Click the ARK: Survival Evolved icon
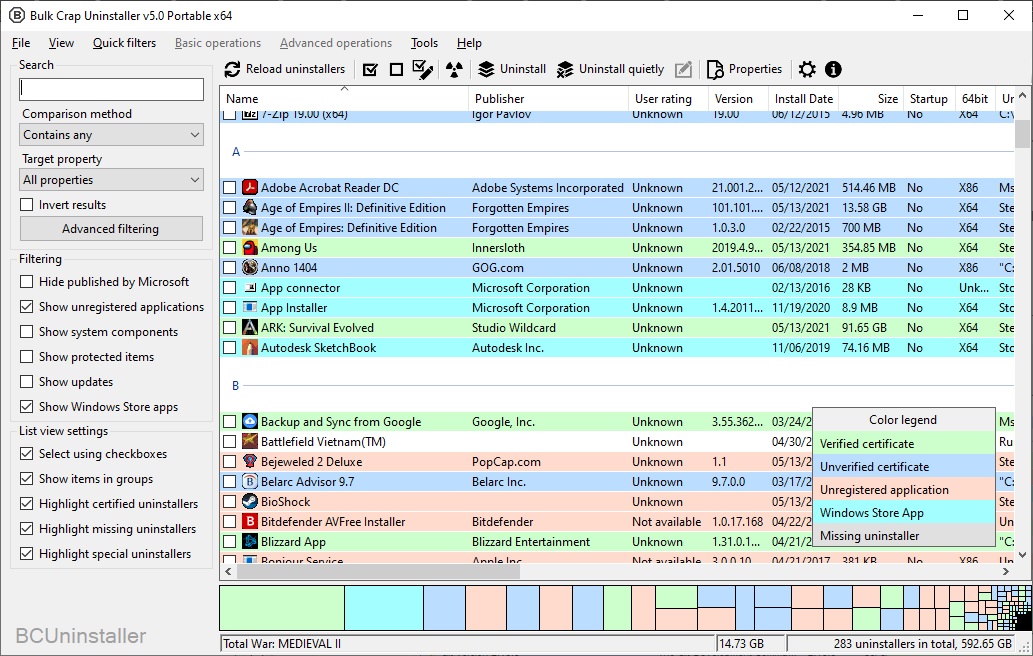Image resolution: width=1033 pixels, height=656 pixels. click(x=250, y=327)
